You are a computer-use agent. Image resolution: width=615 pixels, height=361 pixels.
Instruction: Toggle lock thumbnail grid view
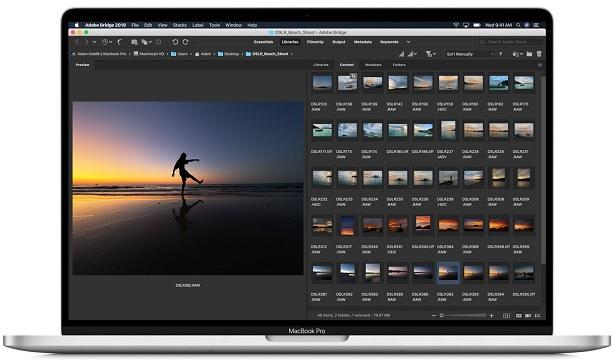click(506, 315)
